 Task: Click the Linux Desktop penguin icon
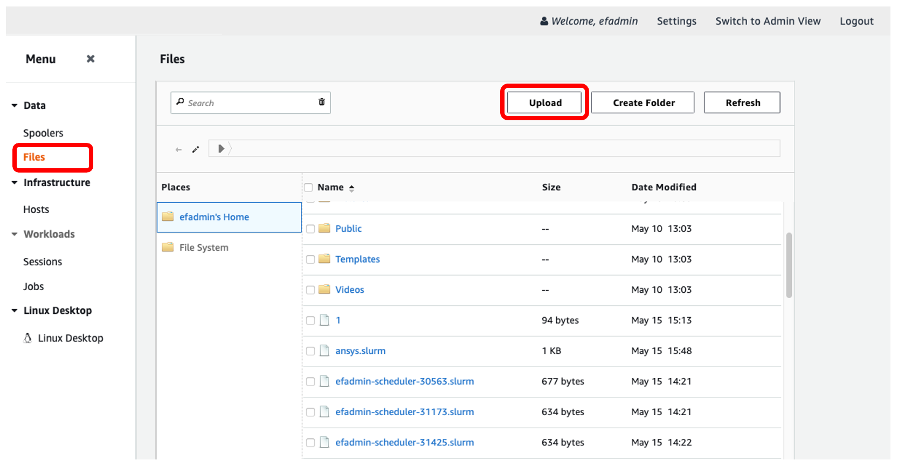[27, 338]
